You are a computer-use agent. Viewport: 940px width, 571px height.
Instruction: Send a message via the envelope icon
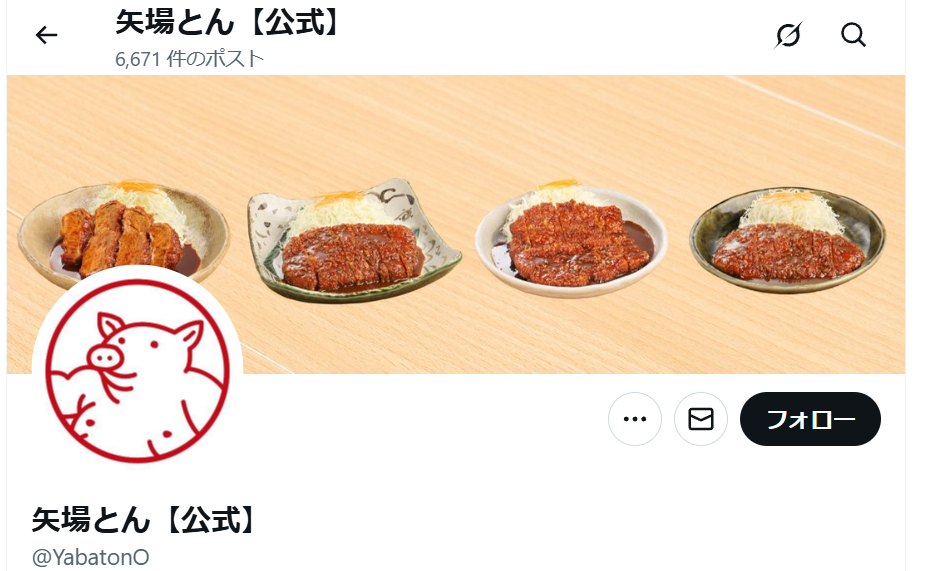point(701,419)
